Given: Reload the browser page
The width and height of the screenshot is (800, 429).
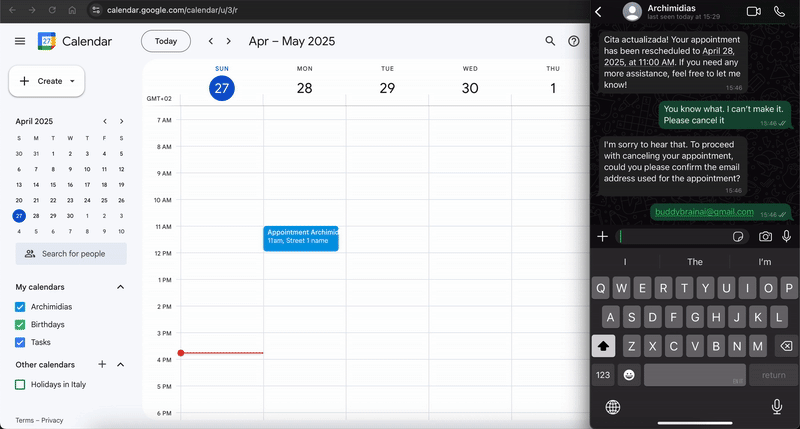Looking at the screenshot, I should point(52,10).
